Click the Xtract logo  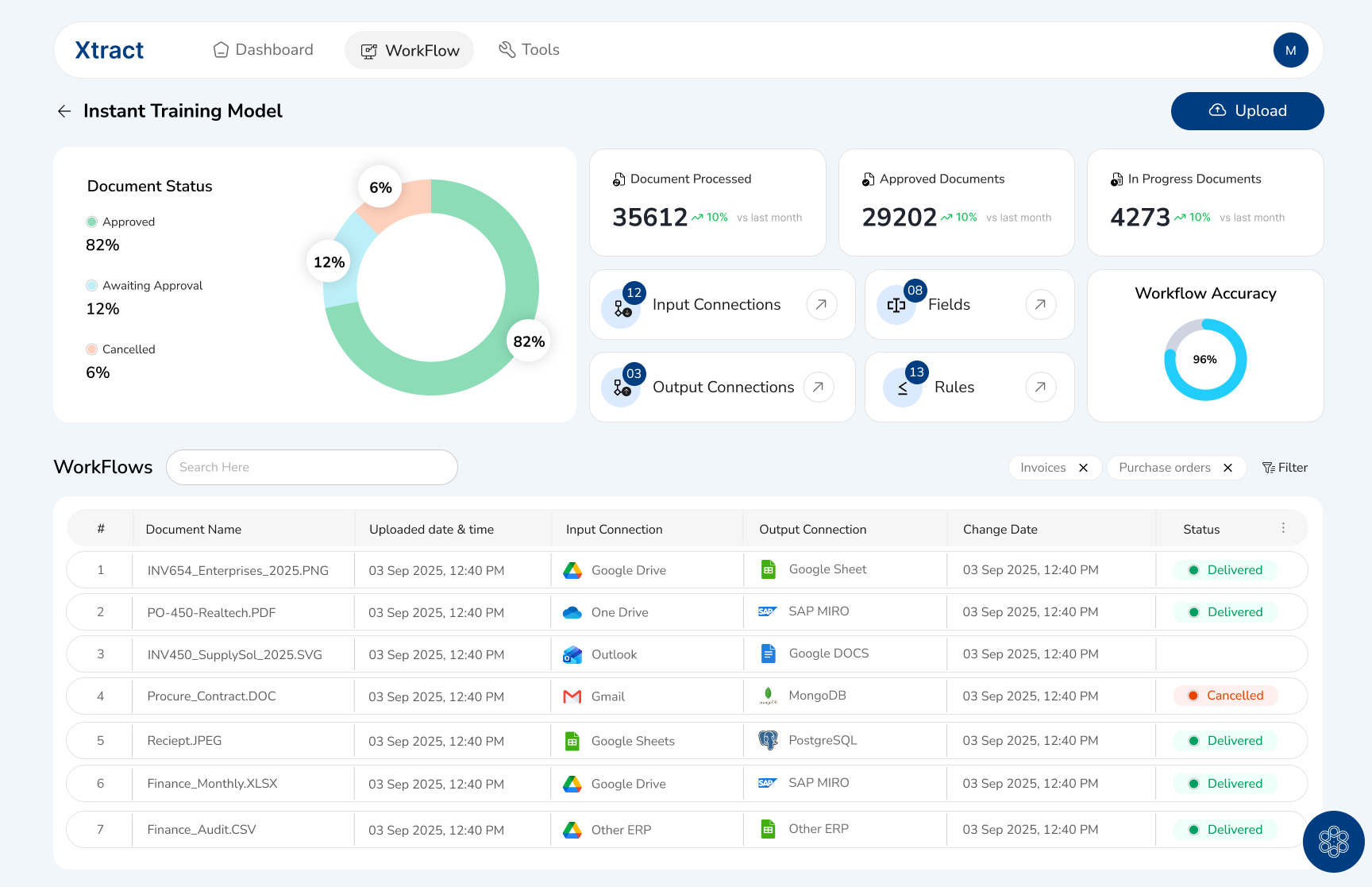pos(110,50)
